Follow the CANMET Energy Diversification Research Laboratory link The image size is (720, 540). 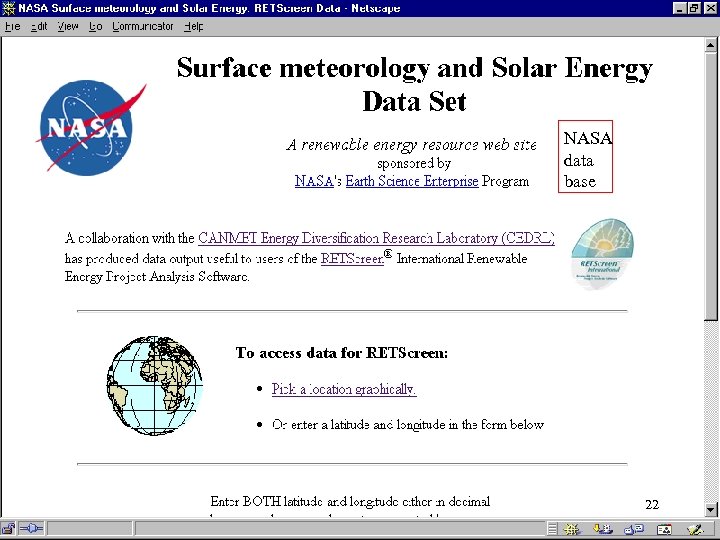pos(376,238)
